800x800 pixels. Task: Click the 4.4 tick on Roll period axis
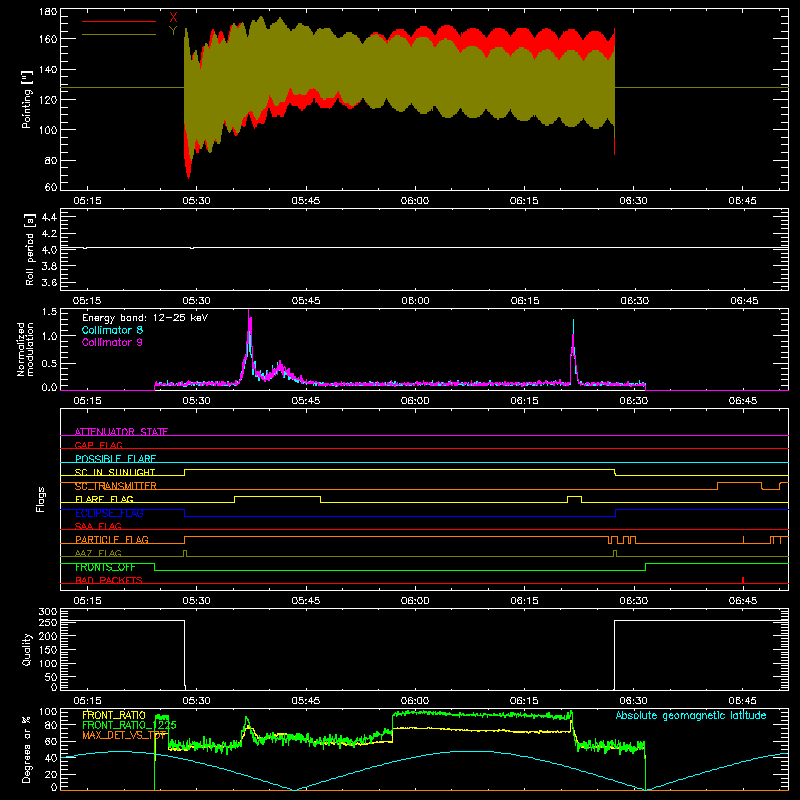(49, 217)
